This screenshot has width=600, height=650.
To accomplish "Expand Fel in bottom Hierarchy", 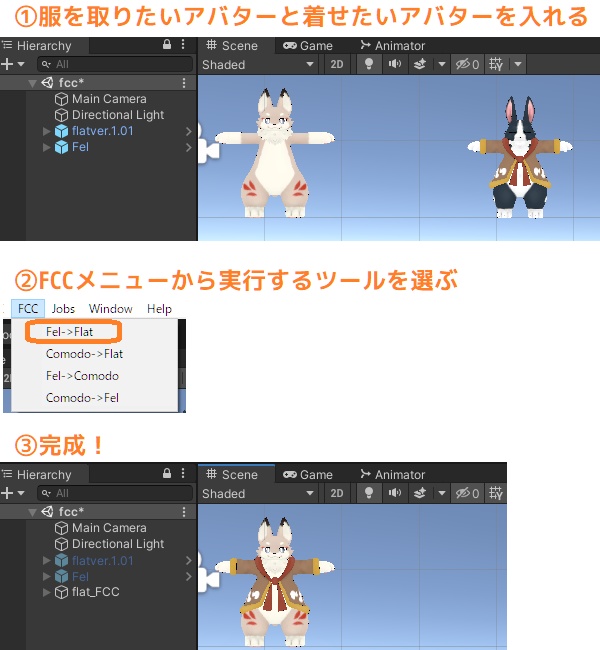I will (x=46, y=577).
